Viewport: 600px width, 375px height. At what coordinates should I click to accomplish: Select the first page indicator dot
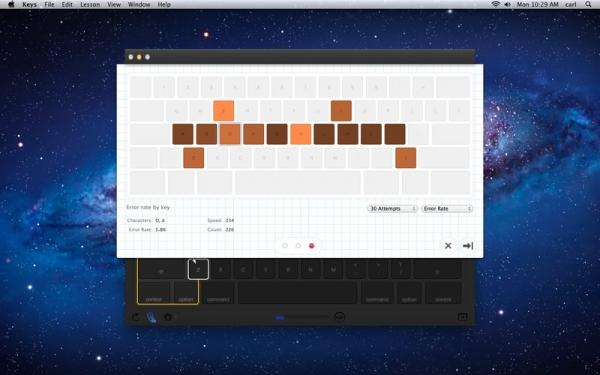pos(285,246)
